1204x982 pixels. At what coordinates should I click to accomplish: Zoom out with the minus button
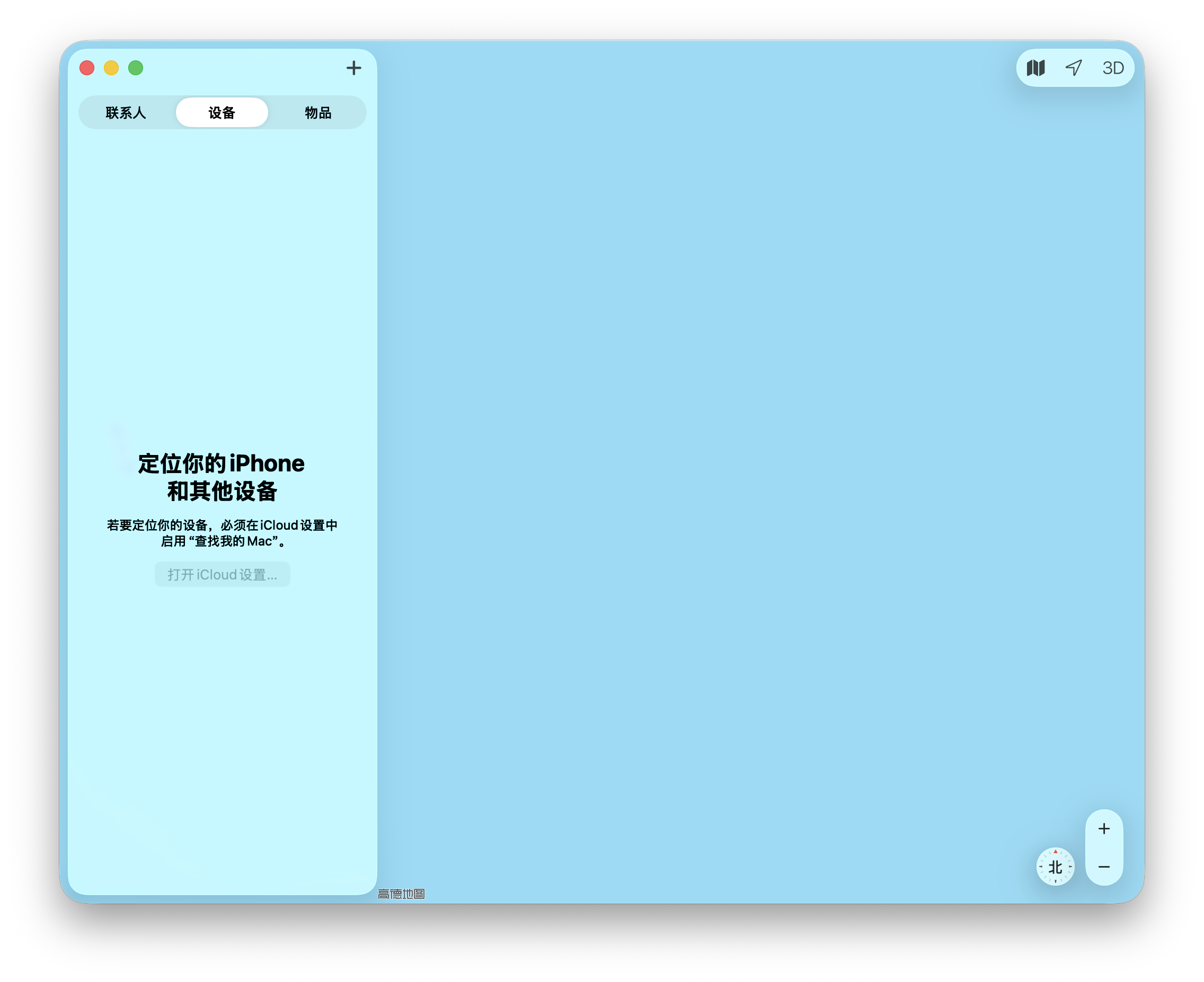click(1104, 867)
